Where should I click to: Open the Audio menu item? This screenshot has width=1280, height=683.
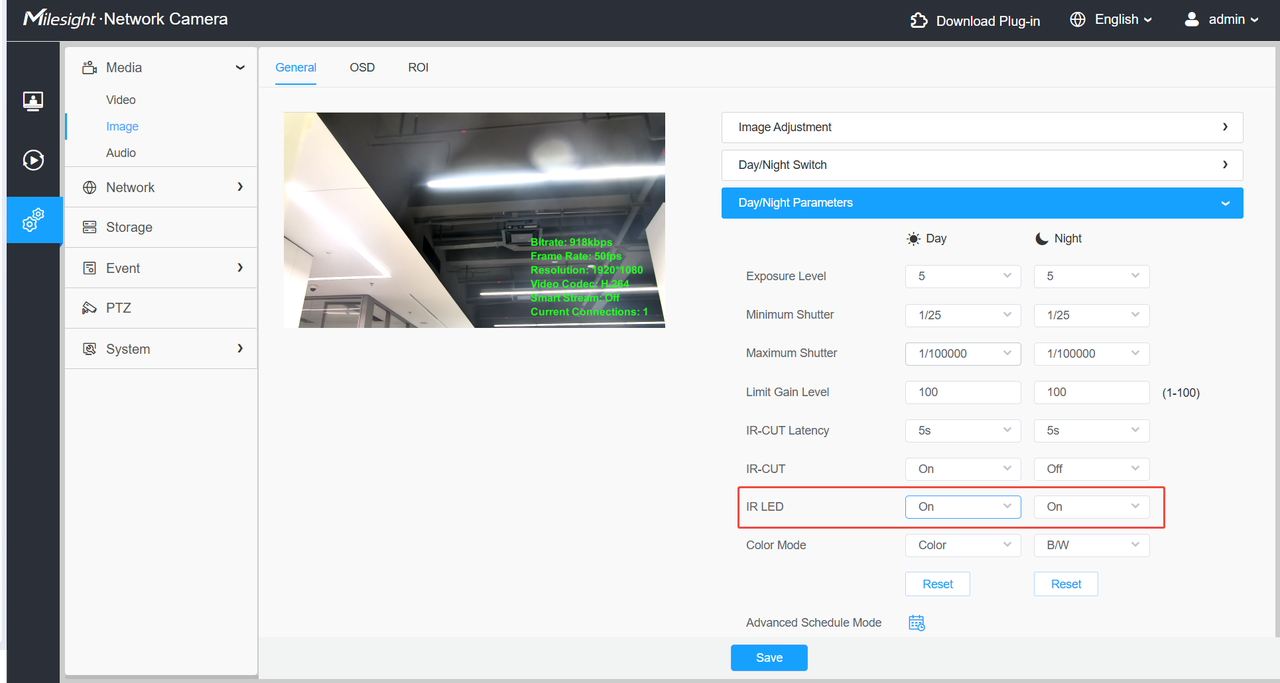(x=121, y=153)
